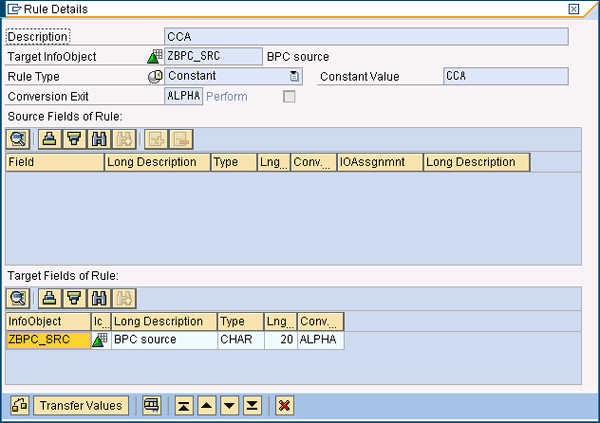Image resolution: width=600 pixels, height=423 pixels.
Task: Click the IOAssgnmnt column header
Action: click(x=378, y=162)
